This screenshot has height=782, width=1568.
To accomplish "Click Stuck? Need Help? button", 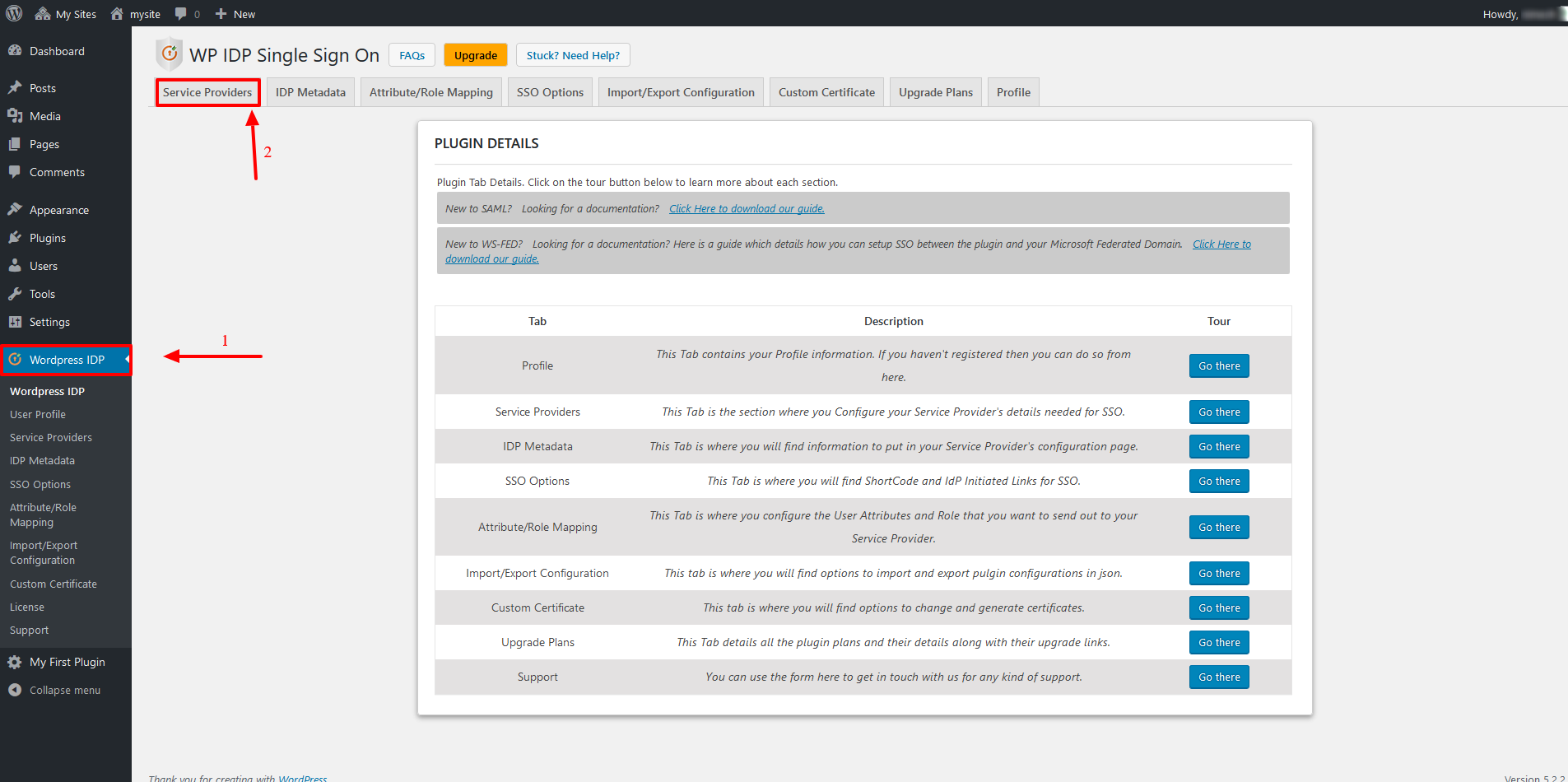I will (x=573, y=55).
